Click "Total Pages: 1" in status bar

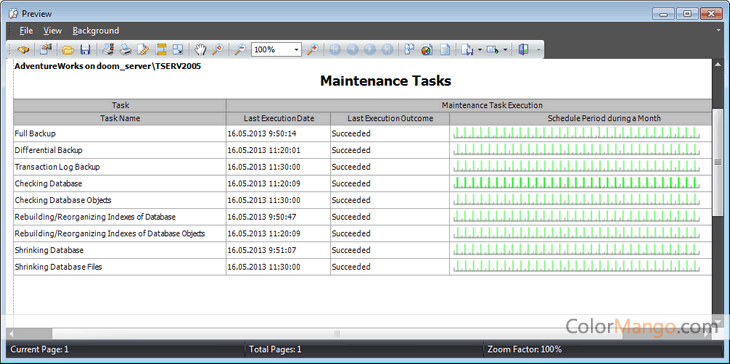tap(275, 350)
